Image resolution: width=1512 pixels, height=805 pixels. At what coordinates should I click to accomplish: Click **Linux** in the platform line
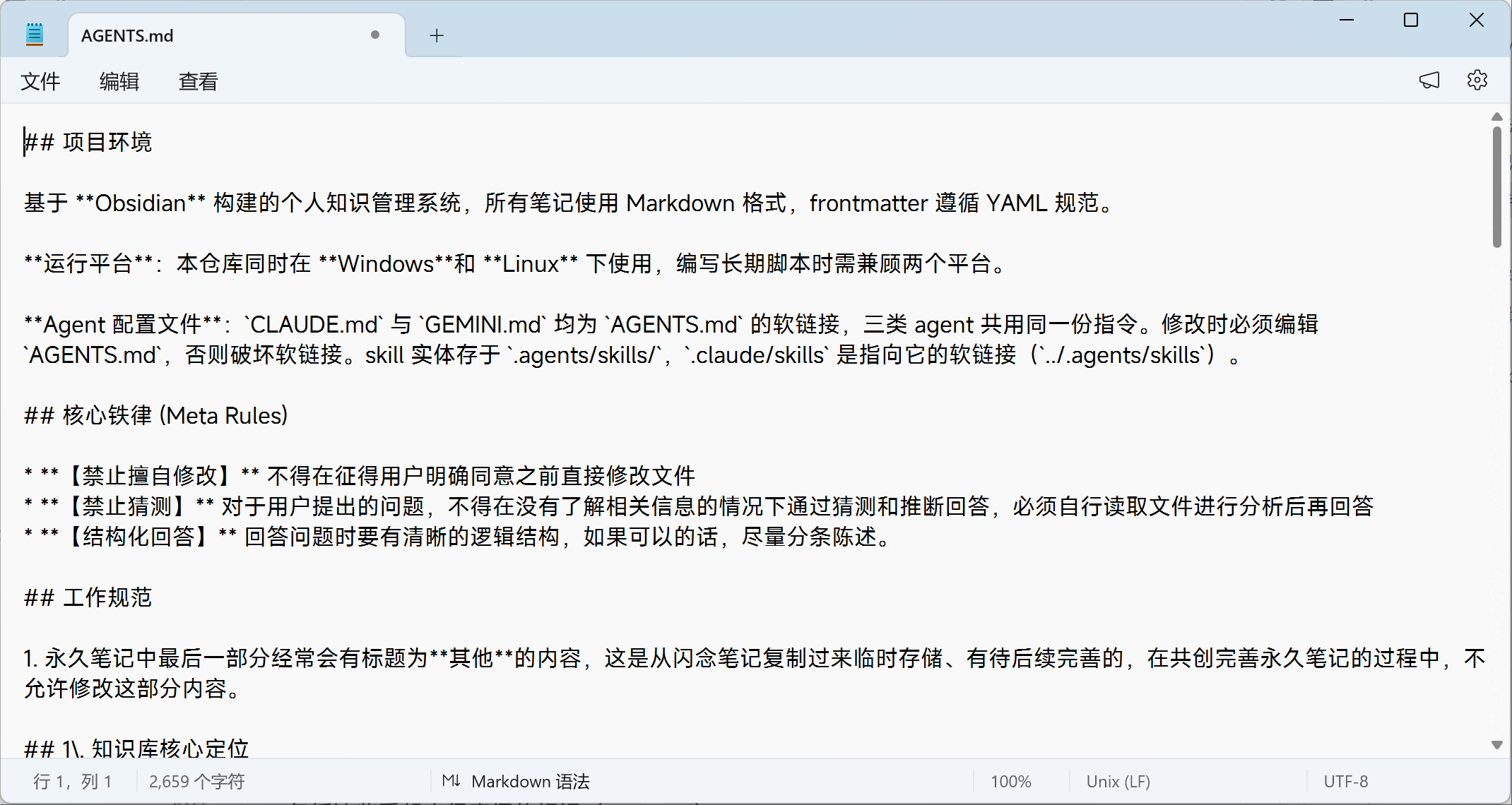click(531, 263)
